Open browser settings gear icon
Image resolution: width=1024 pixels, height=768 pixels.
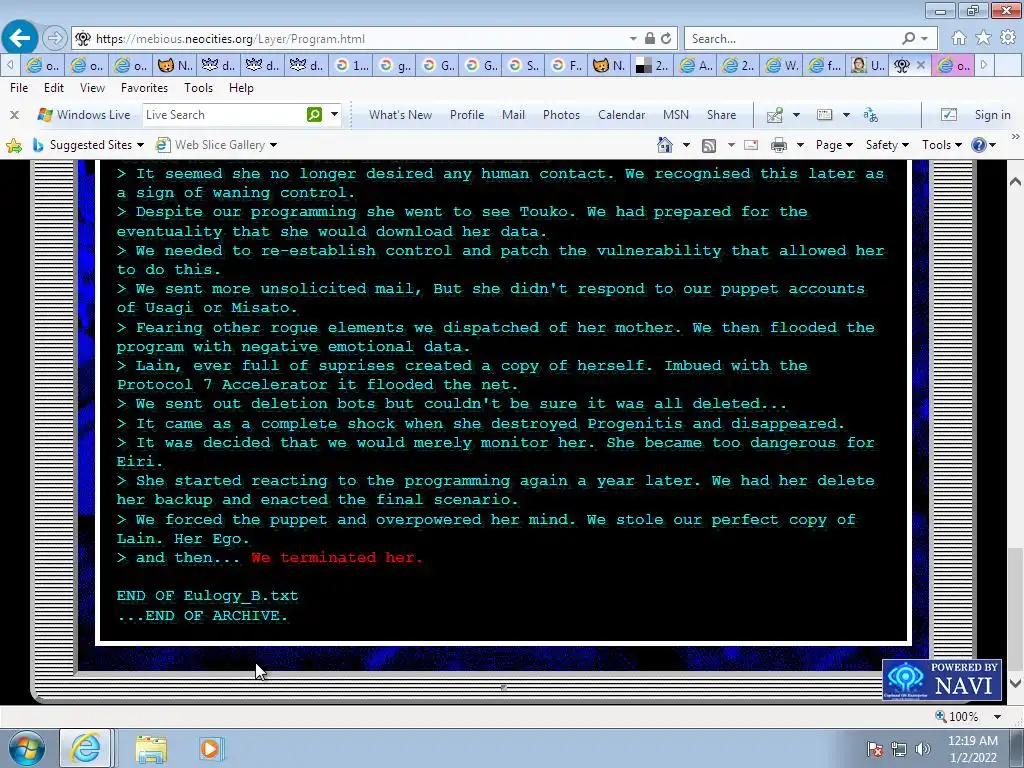pyautogui.click(x=1008, y=38)
